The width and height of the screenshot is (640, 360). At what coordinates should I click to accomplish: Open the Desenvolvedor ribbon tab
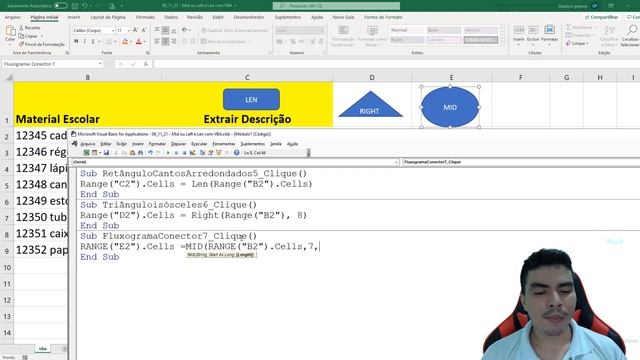pos(249,17)
